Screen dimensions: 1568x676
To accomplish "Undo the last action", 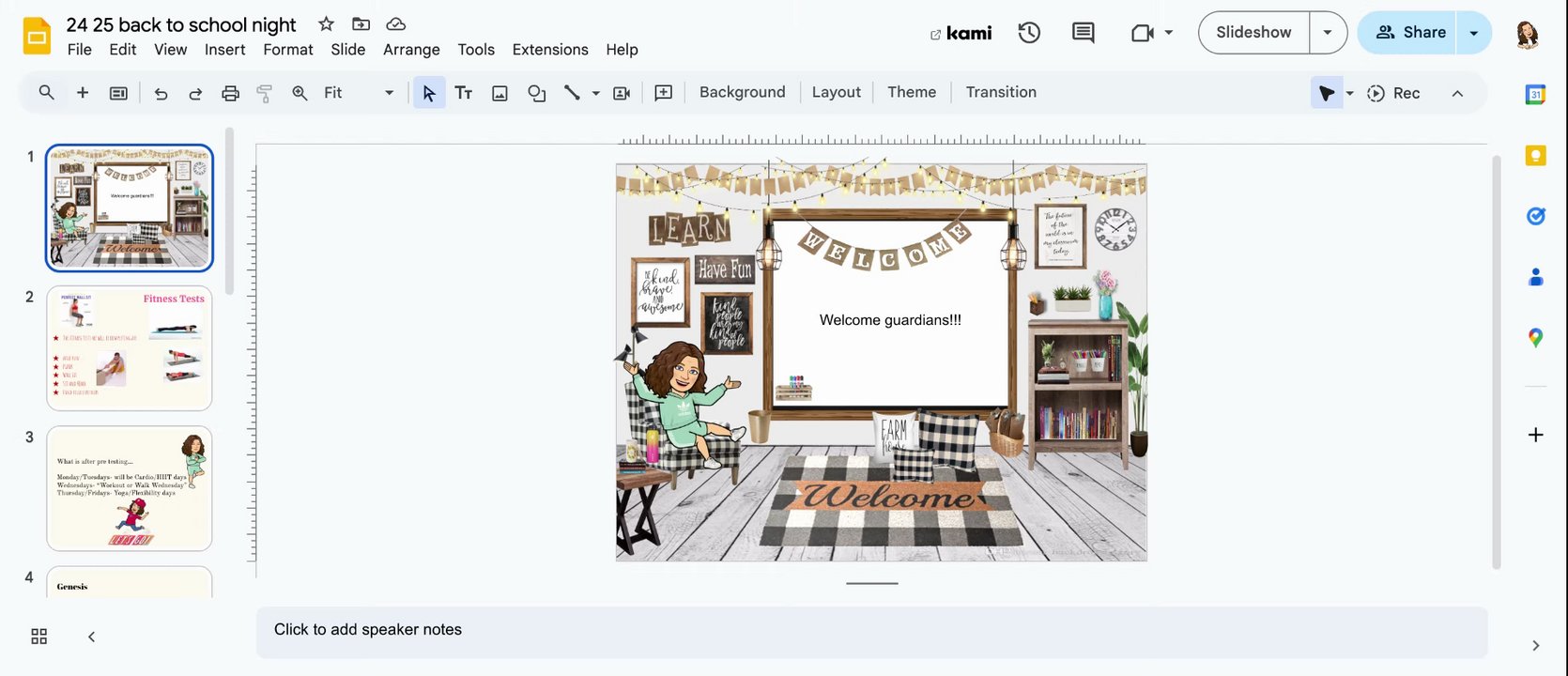I will point(161,93).
